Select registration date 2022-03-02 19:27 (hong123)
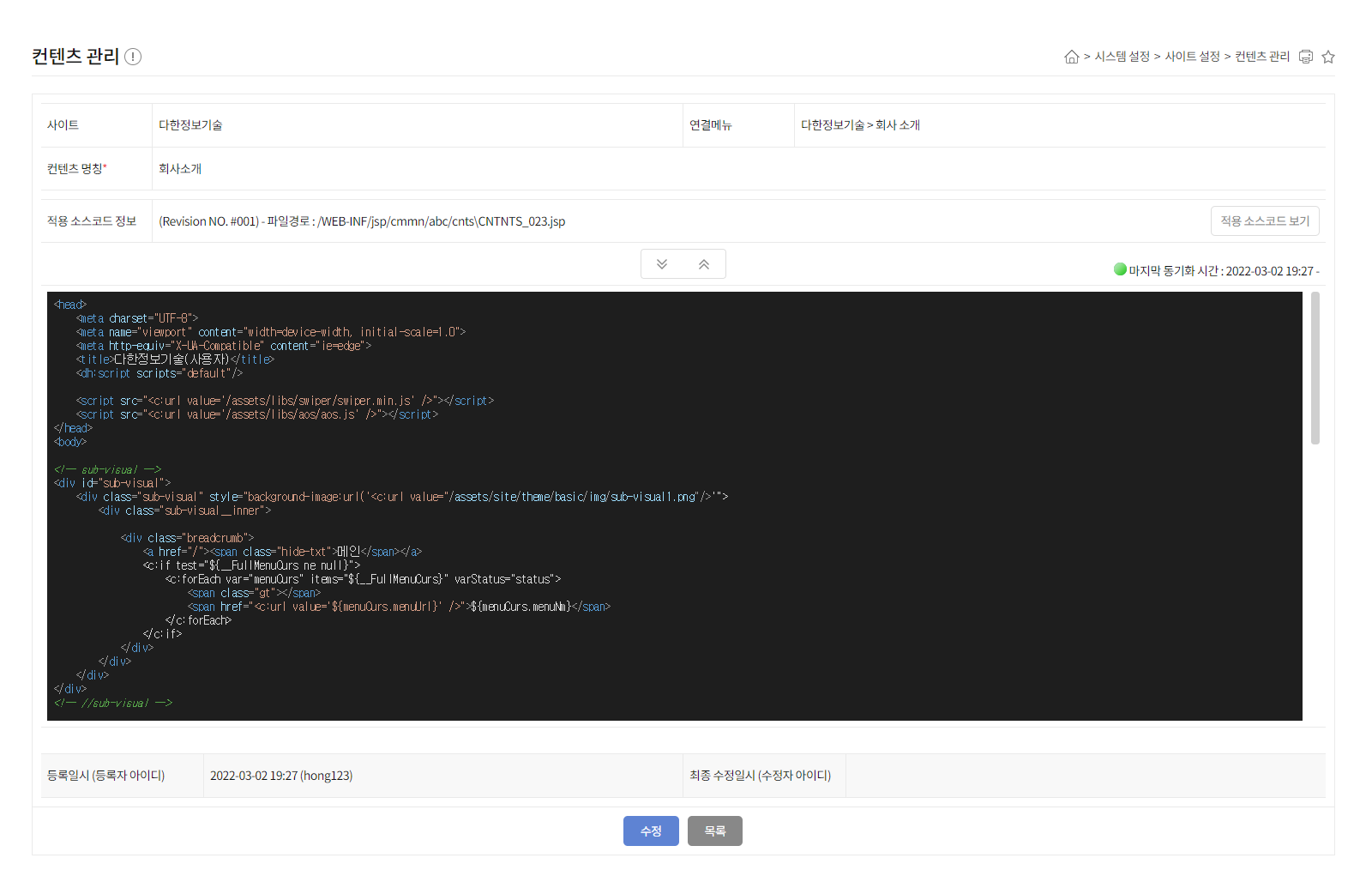The height and width of the screenshot is (870, 1372). pyautogui.click(x=281, y=776)
